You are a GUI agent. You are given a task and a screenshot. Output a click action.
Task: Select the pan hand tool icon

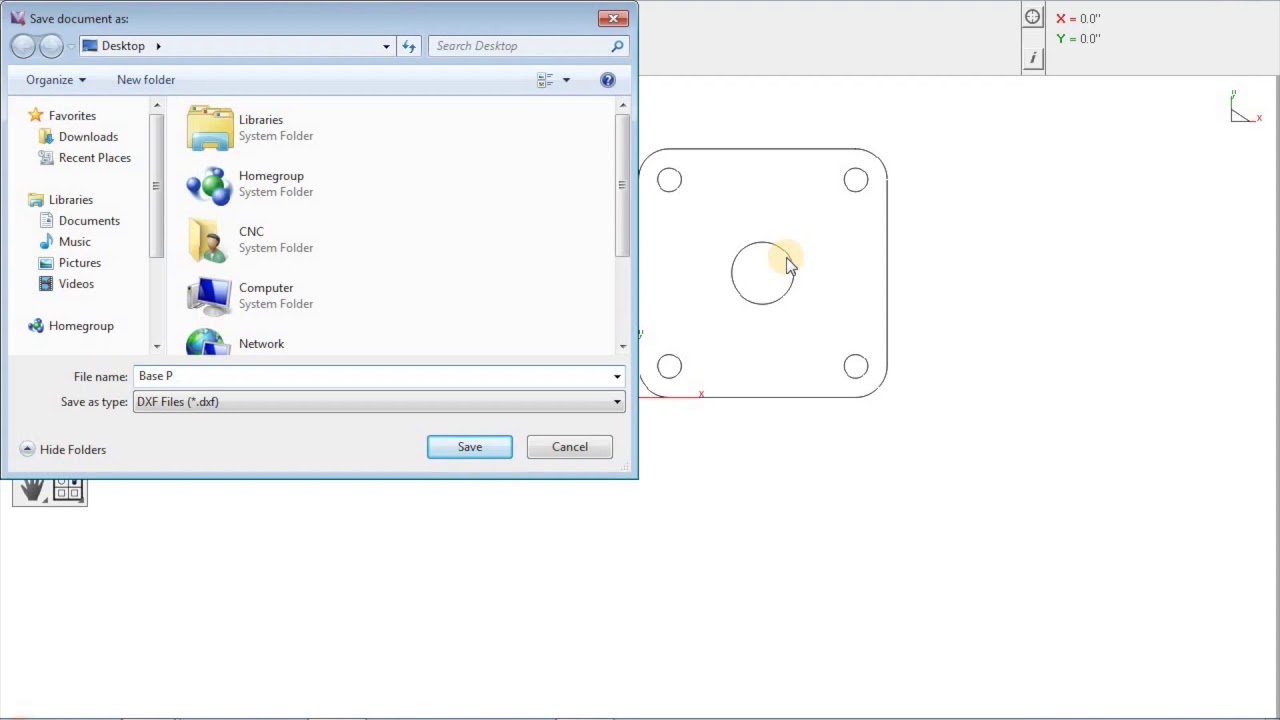click(32, 490)
